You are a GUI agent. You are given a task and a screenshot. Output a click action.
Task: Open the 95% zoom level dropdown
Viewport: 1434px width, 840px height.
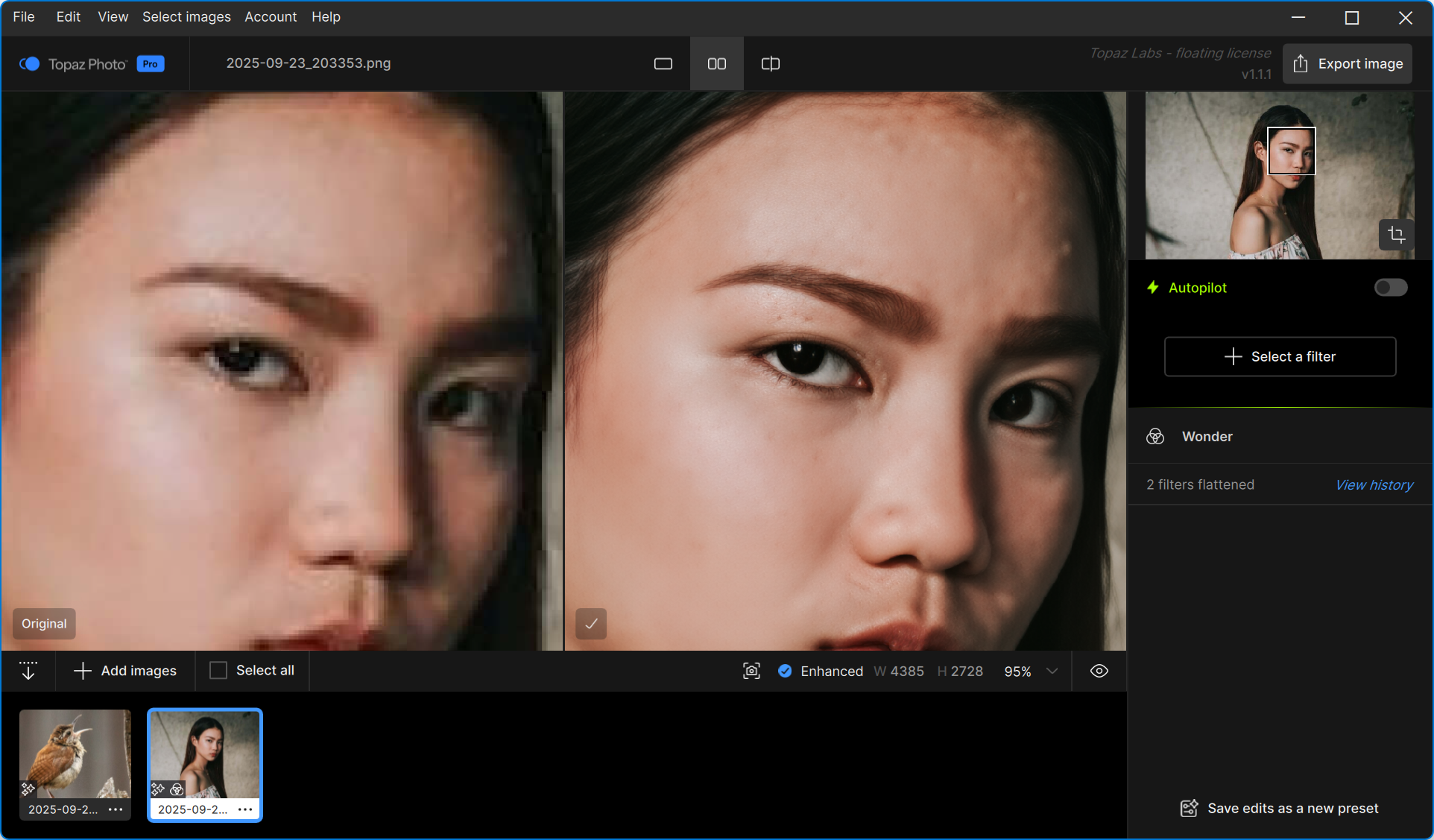1052,671
